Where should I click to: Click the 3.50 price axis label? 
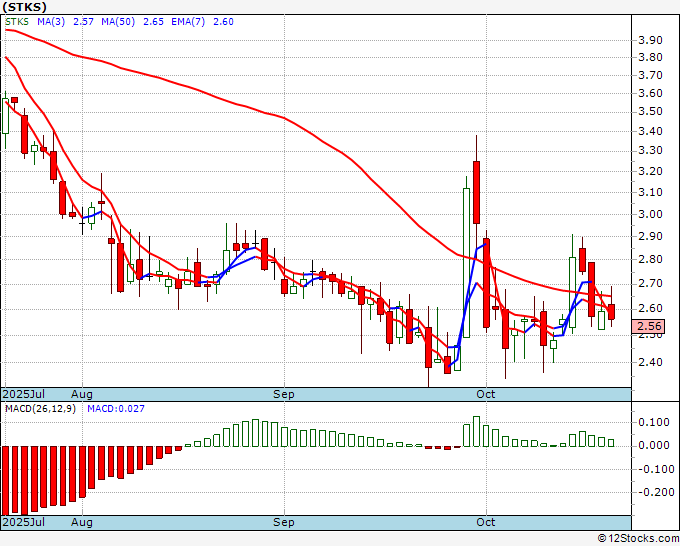(x=651, y=111)
